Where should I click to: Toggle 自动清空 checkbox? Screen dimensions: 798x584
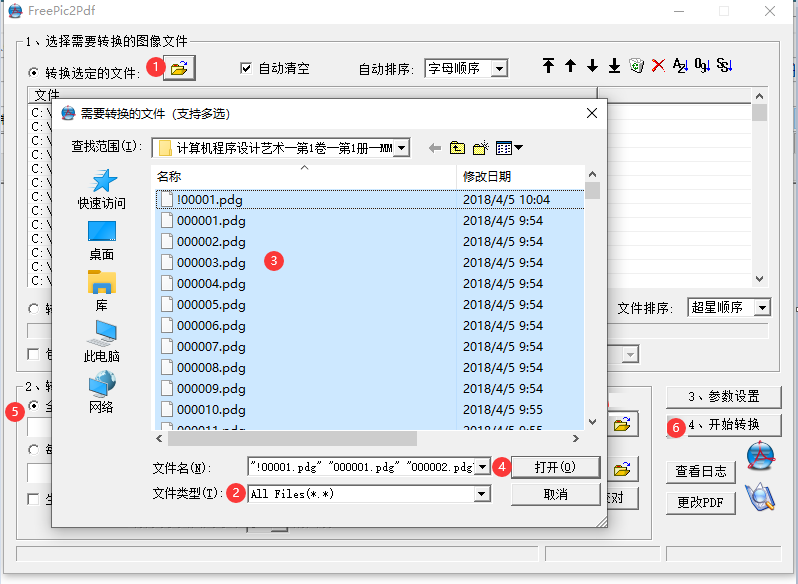[x=246, y=68]
